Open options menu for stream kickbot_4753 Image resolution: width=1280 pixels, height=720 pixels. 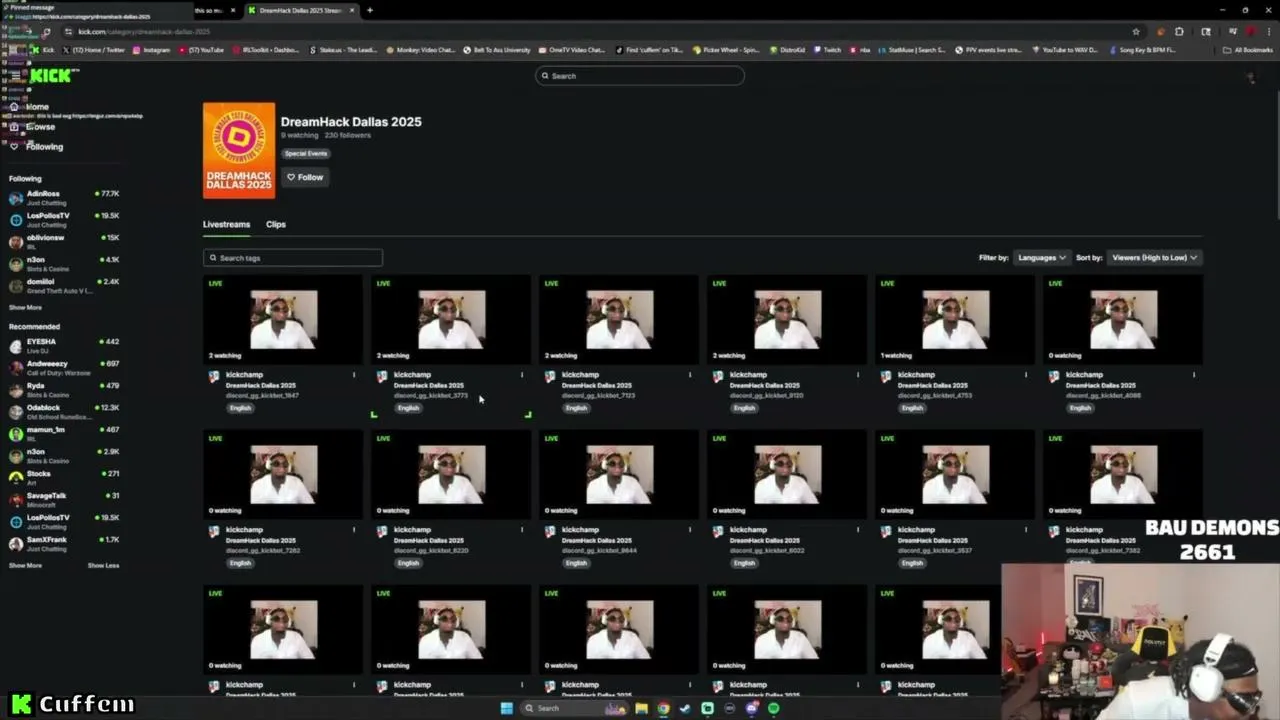click(x=1026, y=375)
